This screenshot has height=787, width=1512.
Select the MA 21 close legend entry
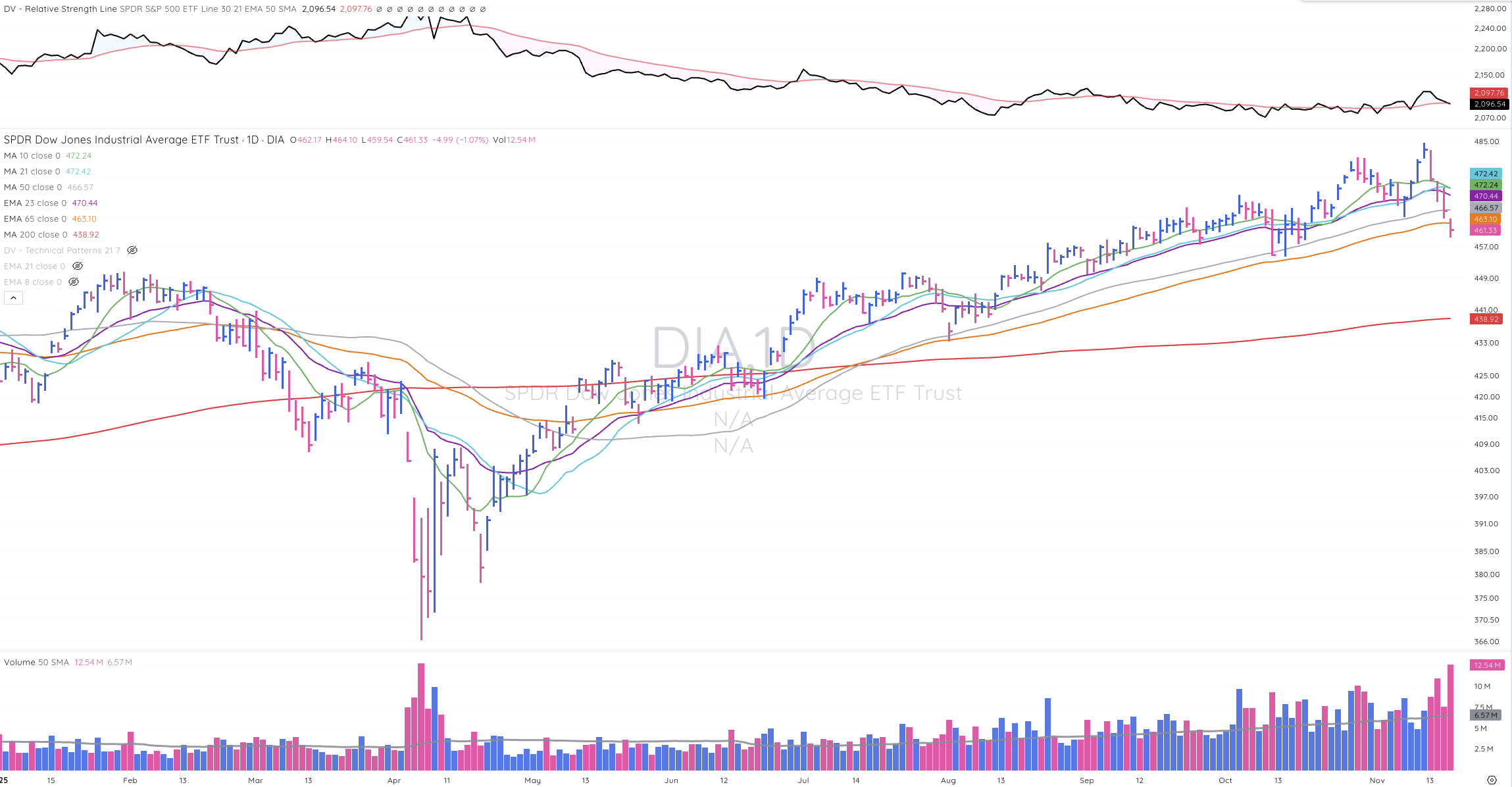pyautogui.click(x=32, y=172)
